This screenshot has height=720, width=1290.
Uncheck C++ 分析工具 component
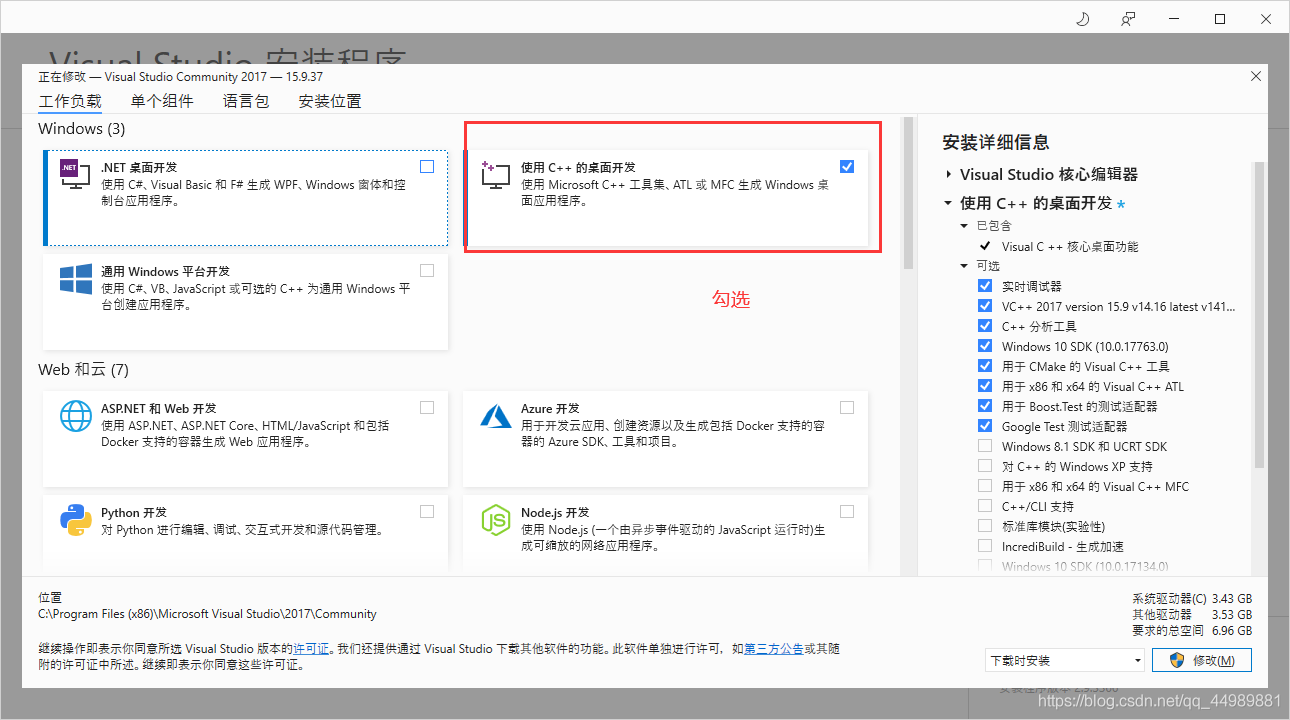[x=985, y=326]
